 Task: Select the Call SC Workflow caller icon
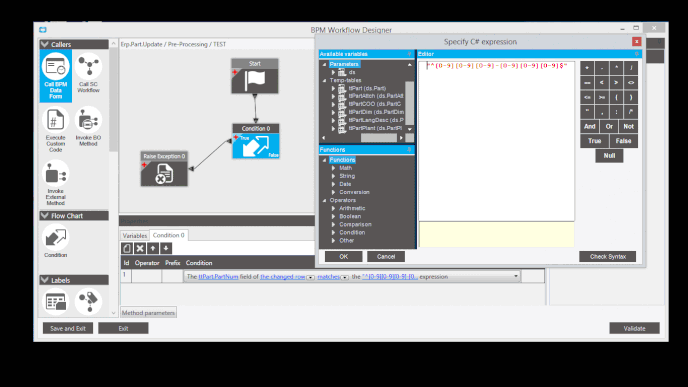tap(88, 66)
